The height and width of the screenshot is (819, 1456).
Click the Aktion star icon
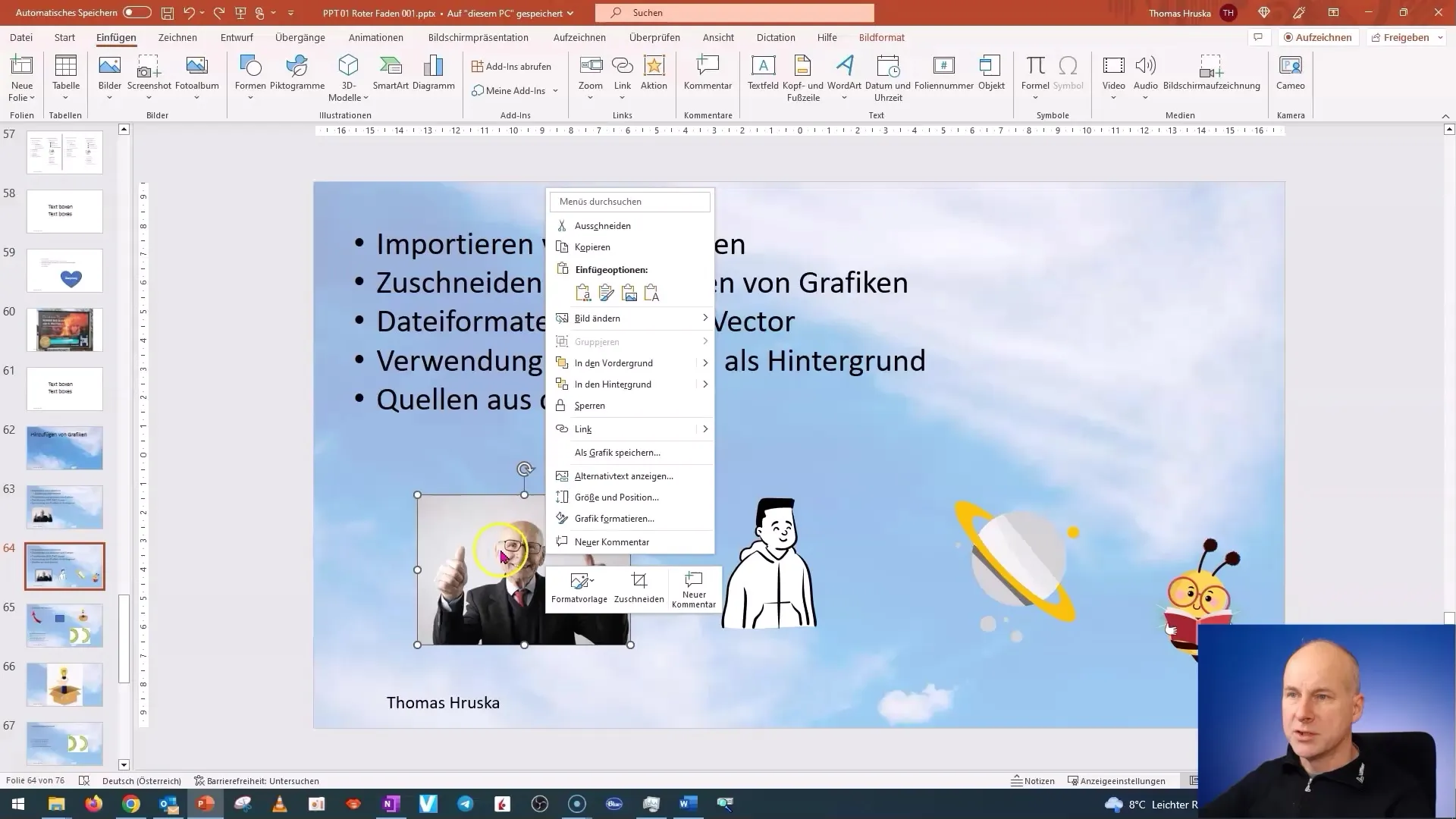point(654,74)
